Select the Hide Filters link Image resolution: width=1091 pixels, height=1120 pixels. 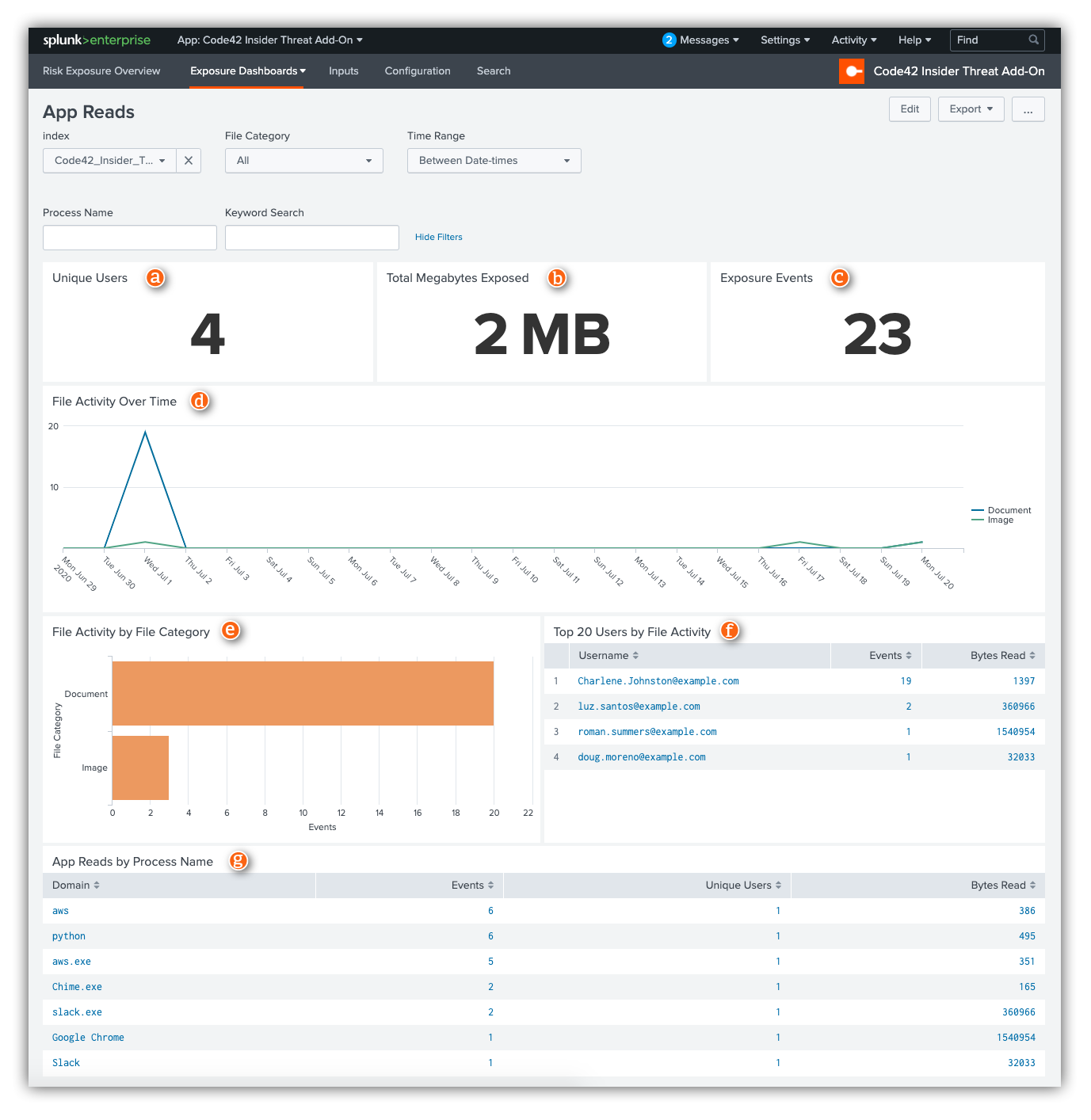tap(438, 236)
